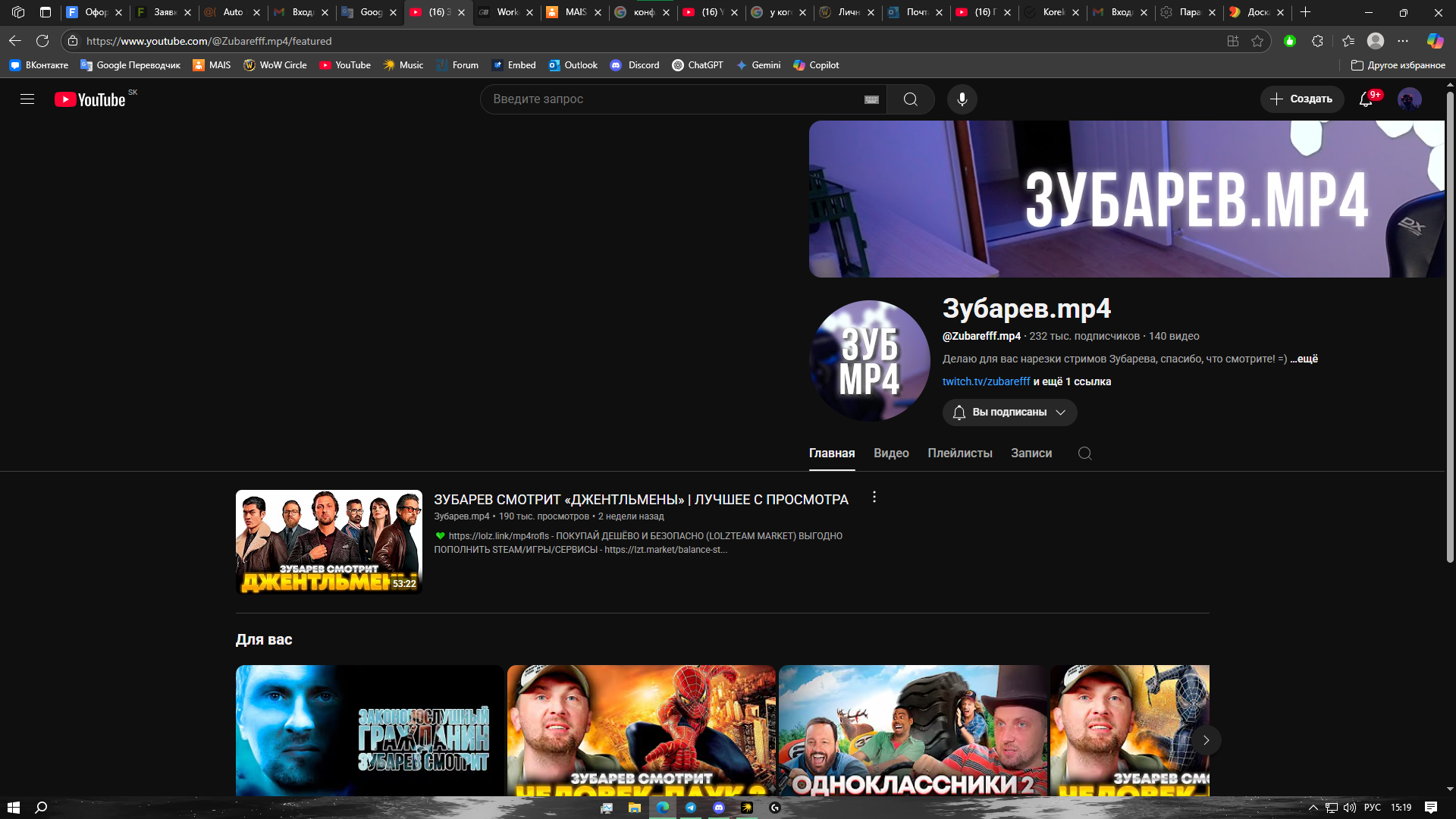Open Telegram from the taskbar

(691, 808)
